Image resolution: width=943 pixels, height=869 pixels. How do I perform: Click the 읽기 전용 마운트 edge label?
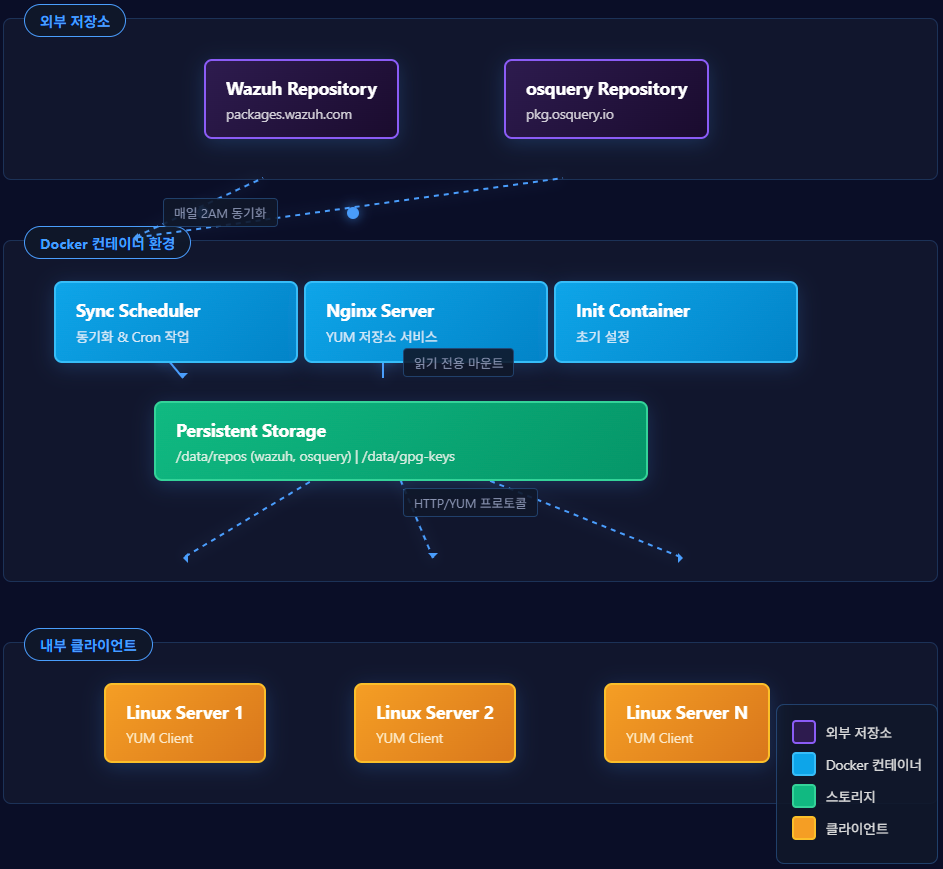click(458, 363)
